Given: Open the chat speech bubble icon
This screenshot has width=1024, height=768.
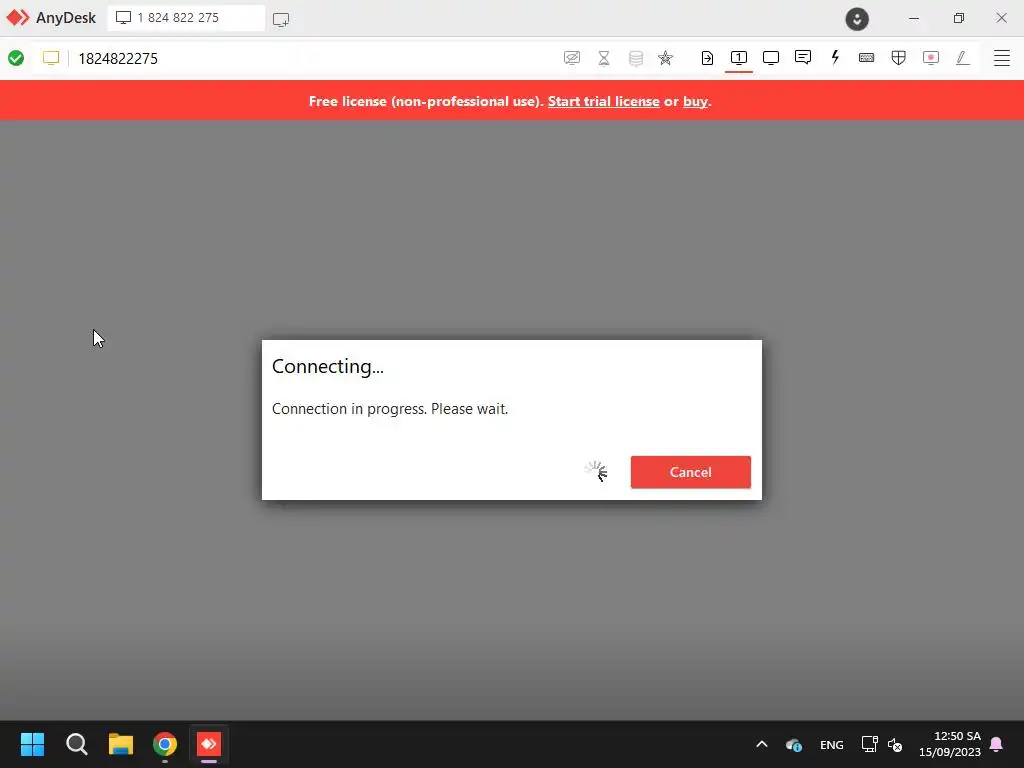Looking at the screenshot, I should point(803,57).
